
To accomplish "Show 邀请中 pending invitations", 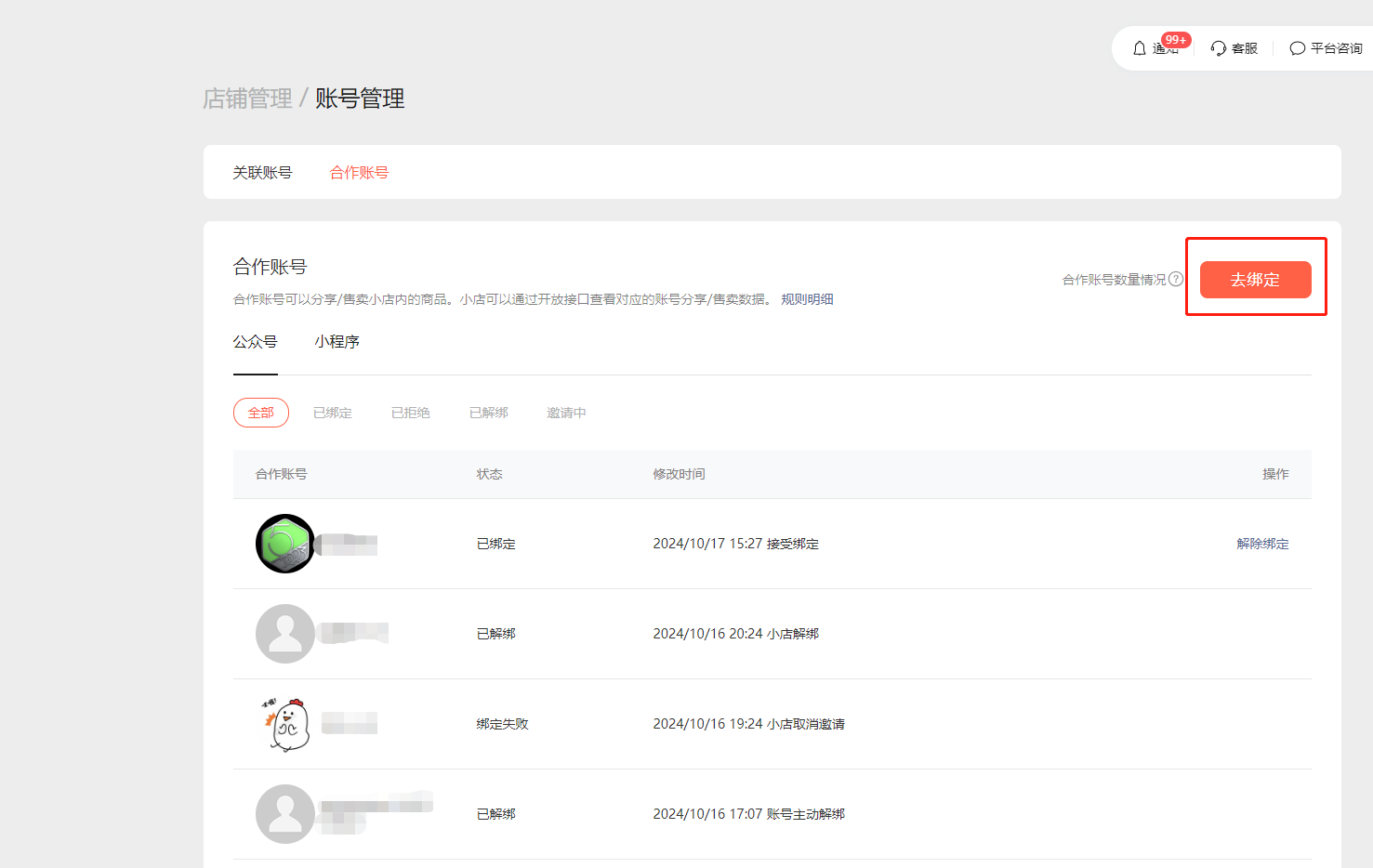I will point(566,413).
